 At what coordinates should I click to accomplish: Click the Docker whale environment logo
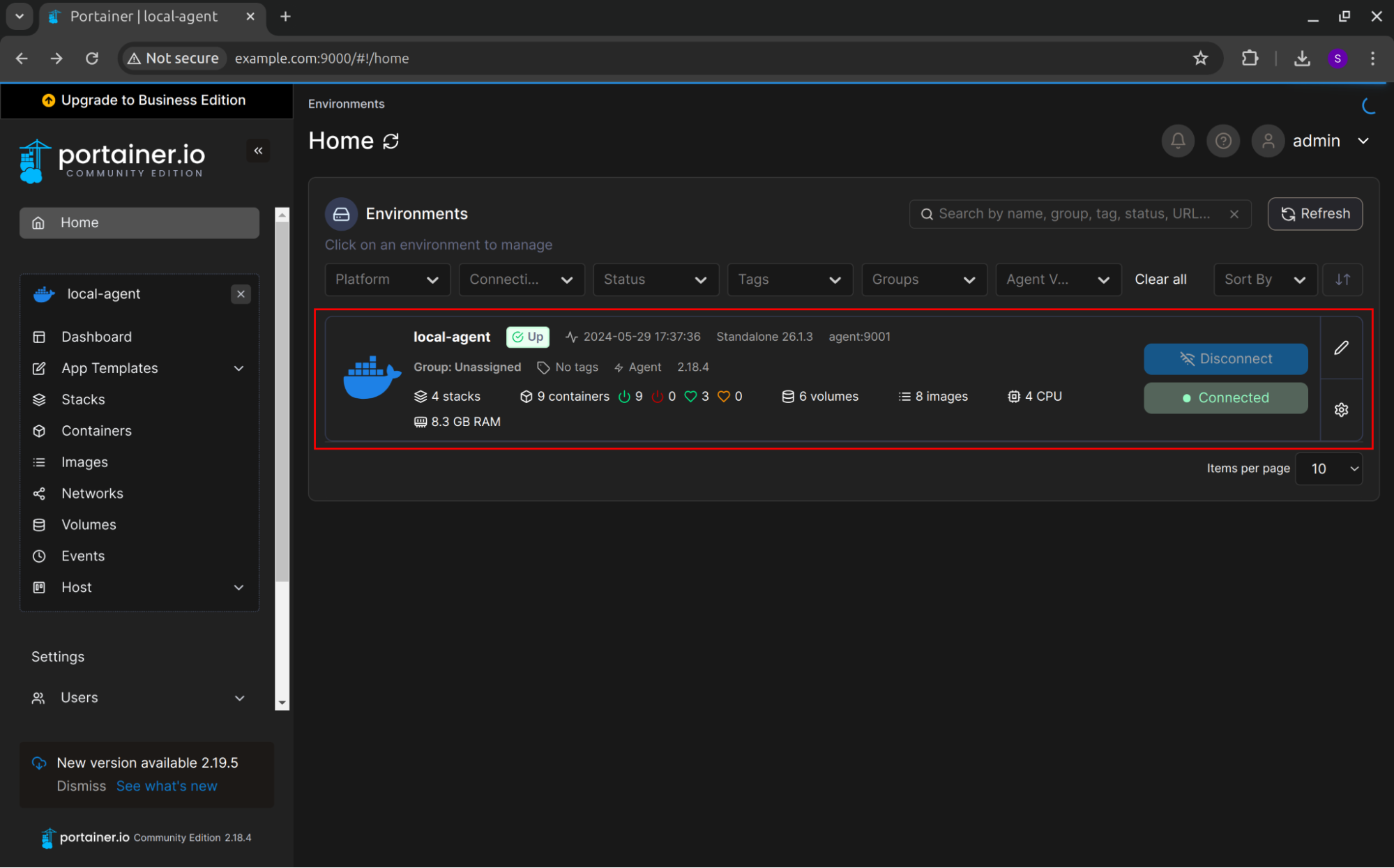372,377
